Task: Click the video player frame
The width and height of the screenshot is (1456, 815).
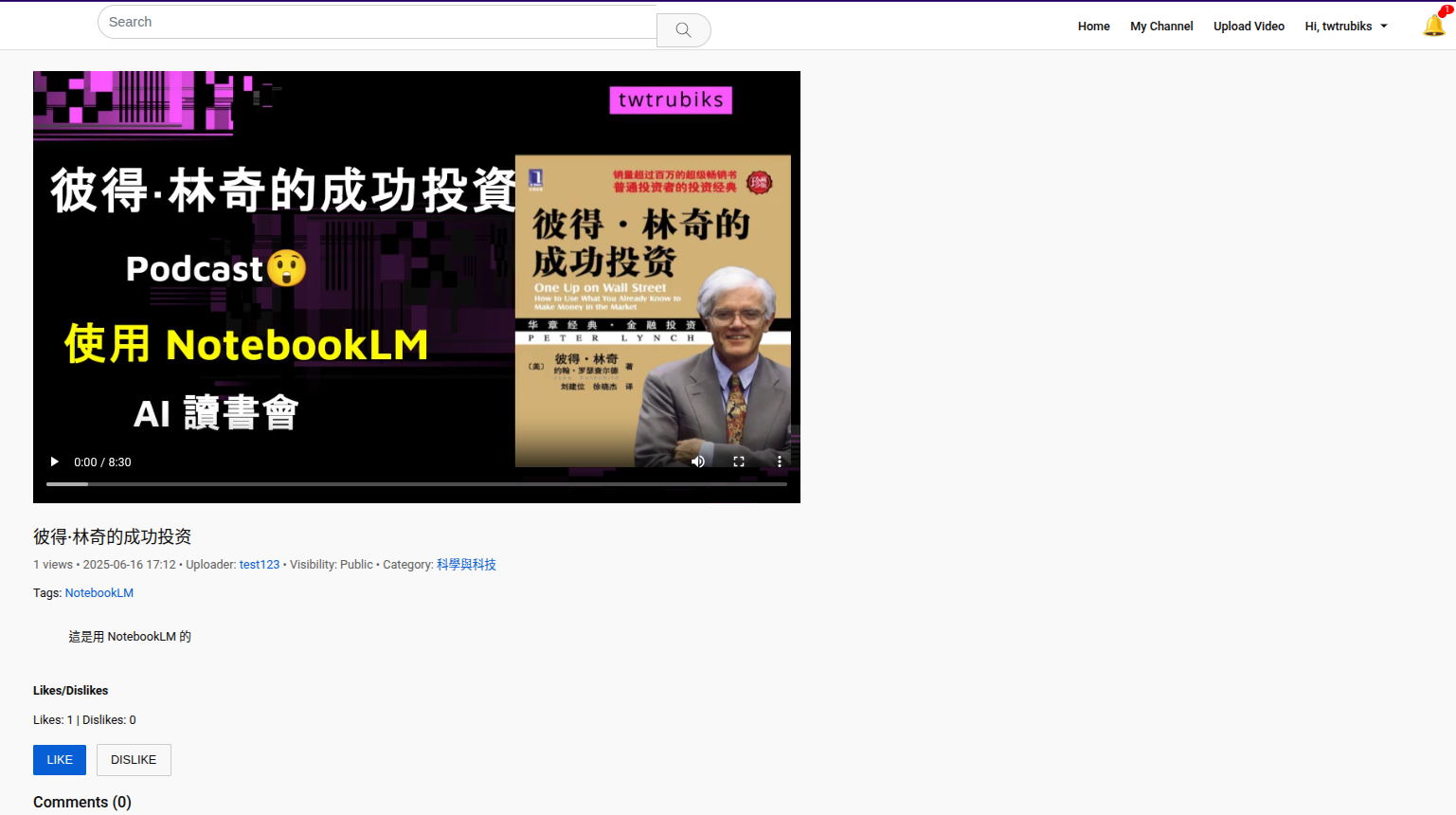Action: (417, 287)
